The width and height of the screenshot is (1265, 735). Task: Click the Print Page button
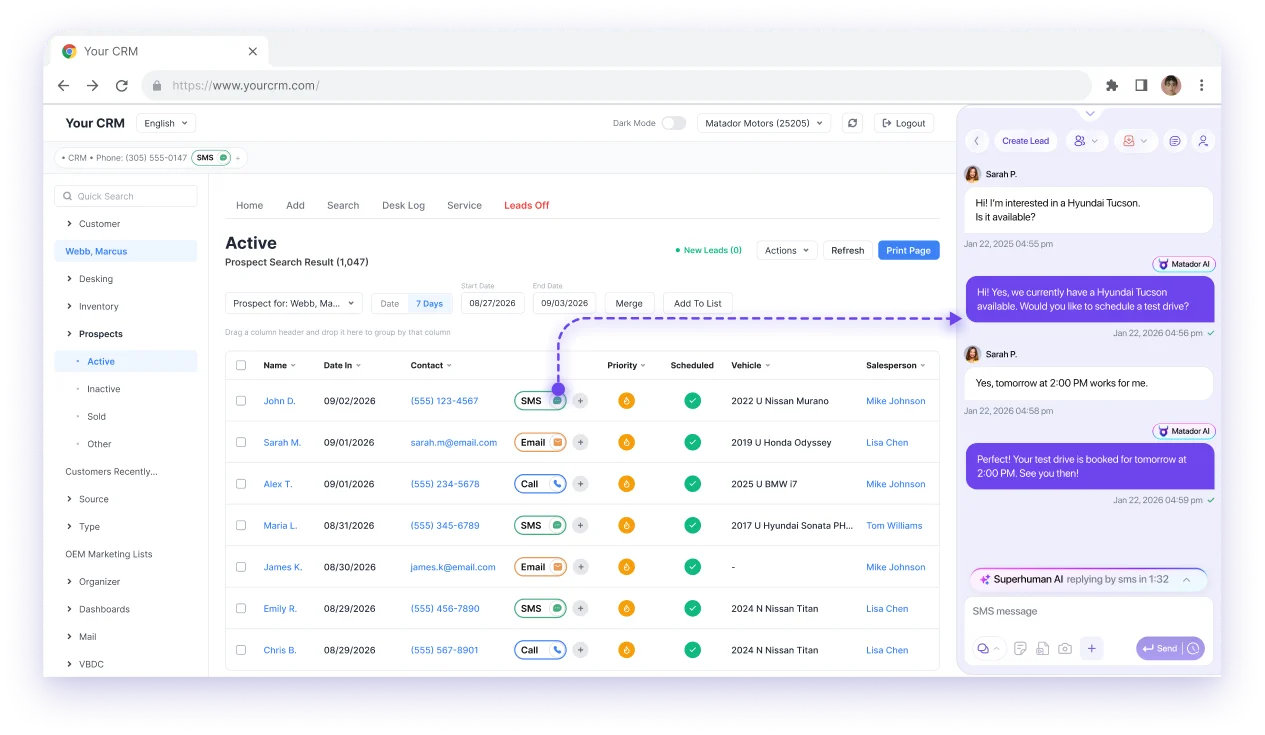coord(908,250)
